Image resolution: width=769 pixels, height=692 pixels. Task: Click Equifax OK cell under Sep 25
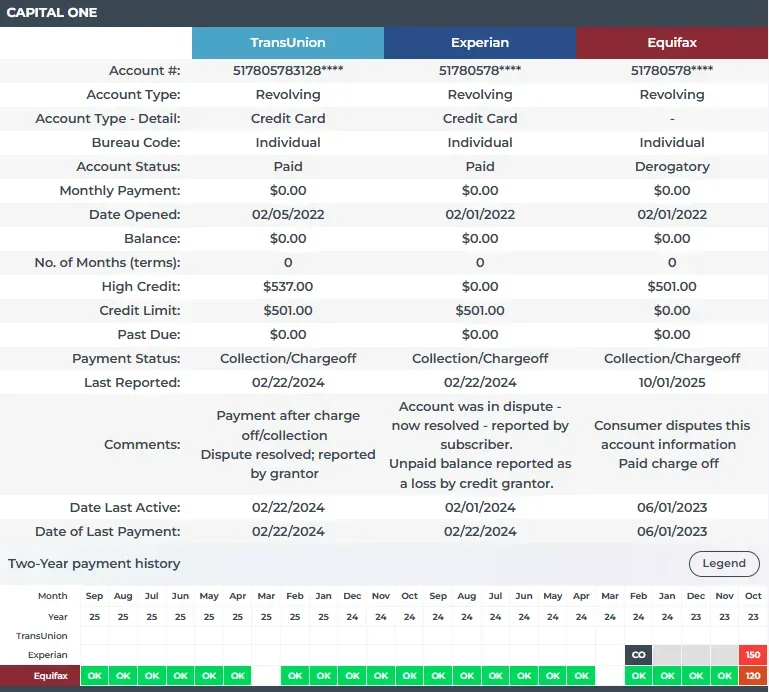tap(94, 676)
